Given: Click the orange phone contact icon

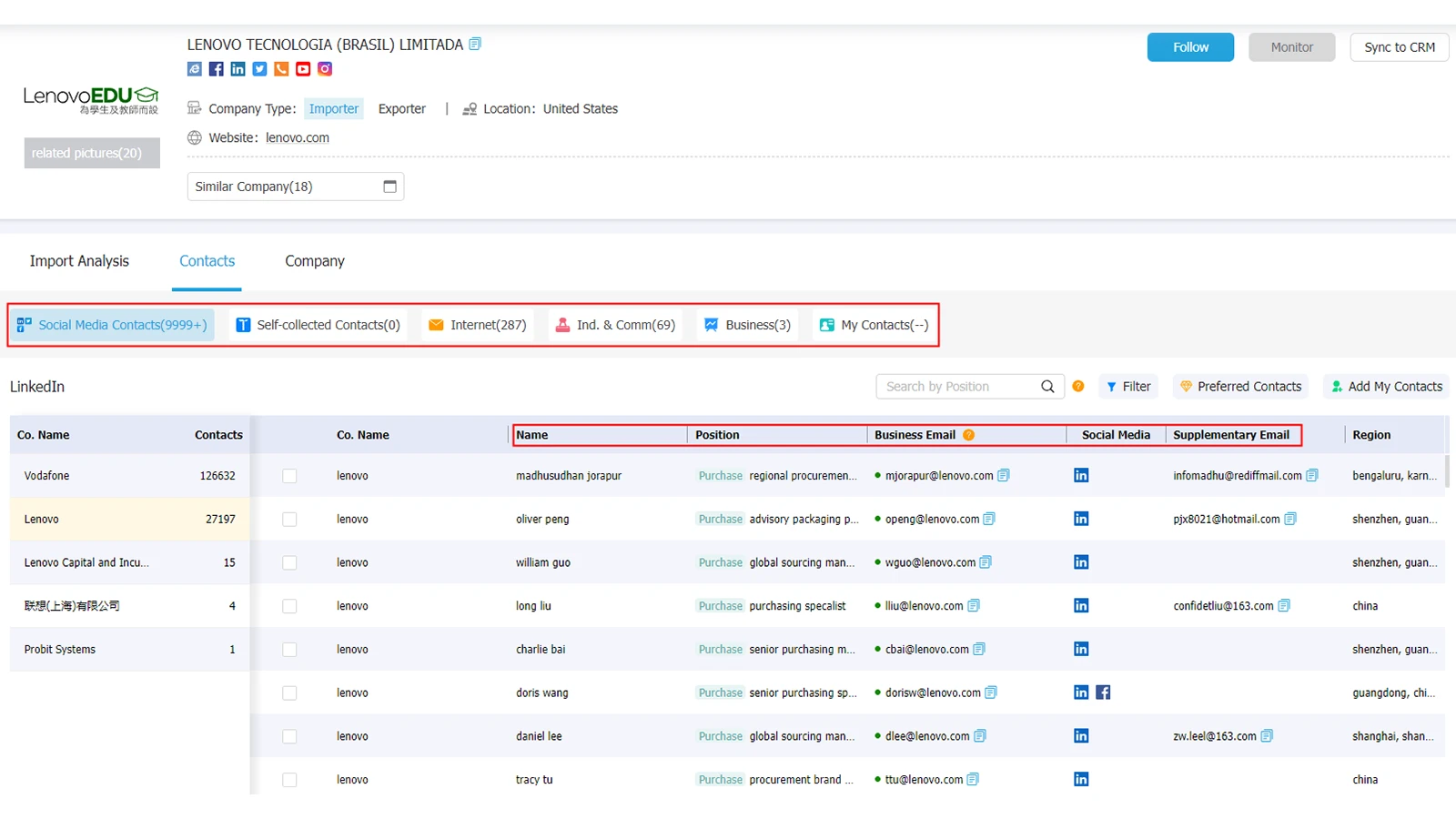Looking at the screenshot, I should point(282,69).
